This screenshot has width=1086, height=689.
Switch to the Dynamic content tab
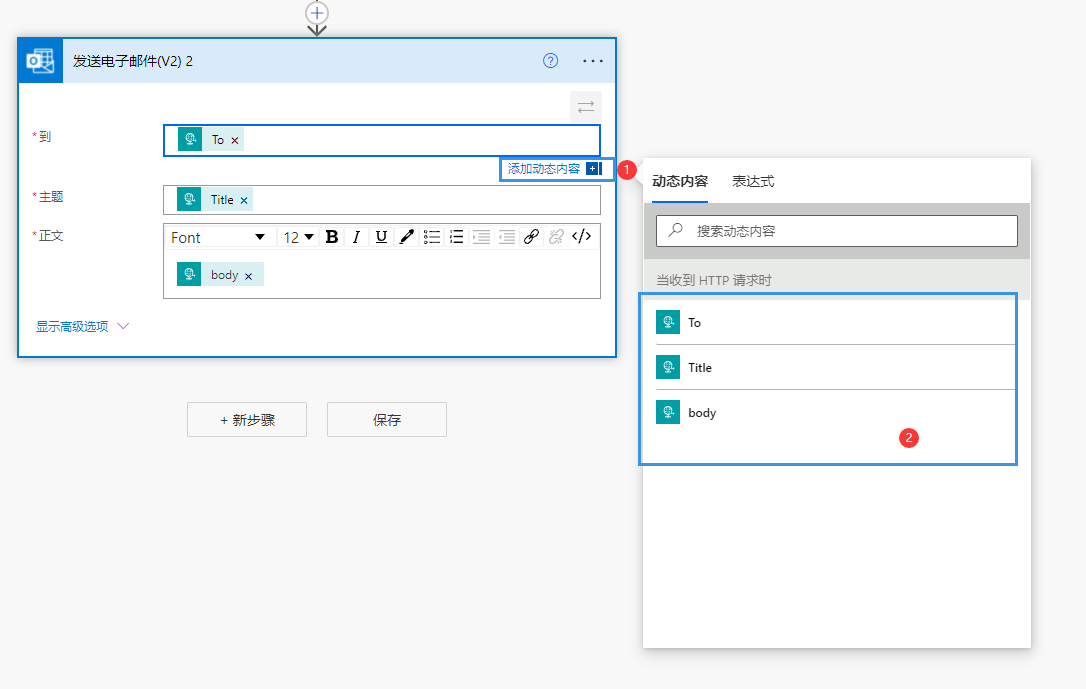680,181
